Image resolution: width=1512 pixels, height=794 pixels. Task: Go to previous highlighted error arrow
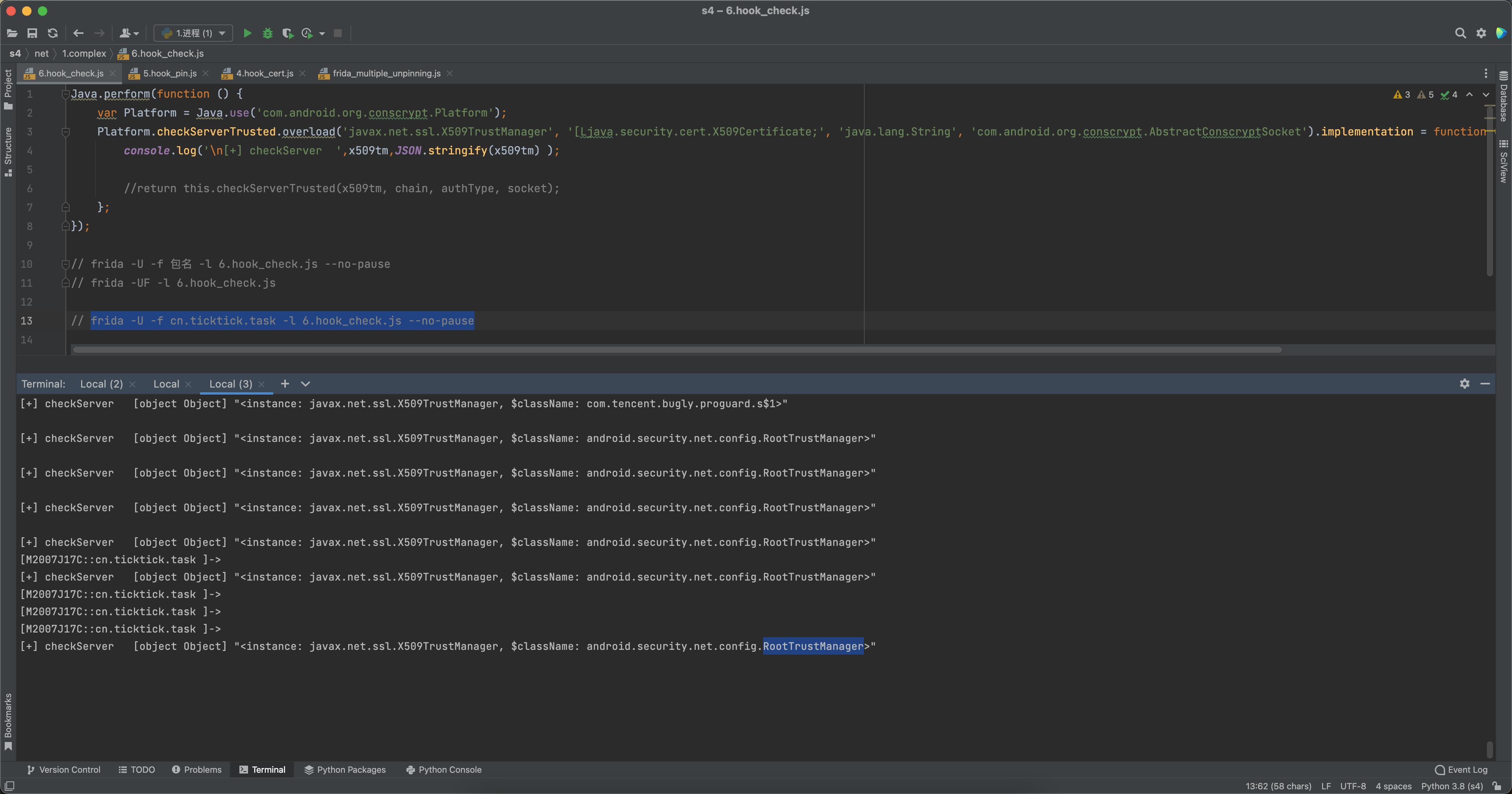click(x=1469, y=95)
